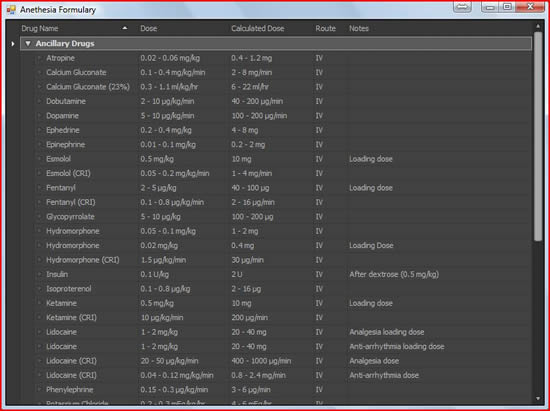Click the Analgesia dose note

pos(374,361)
